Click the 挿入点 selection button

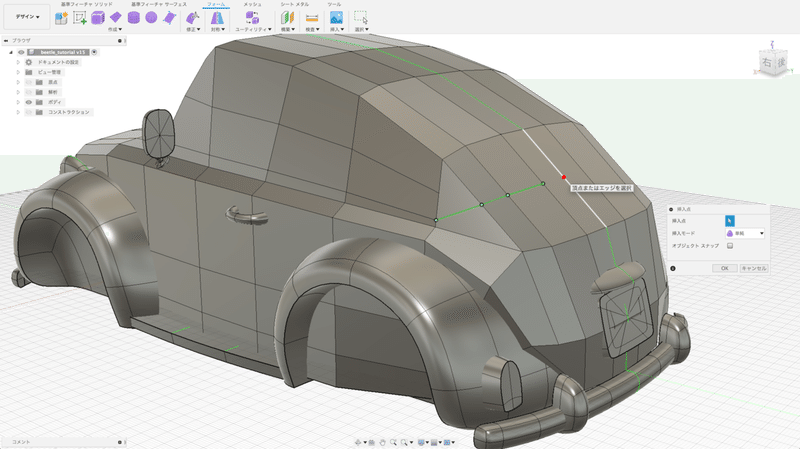(729, 220)
